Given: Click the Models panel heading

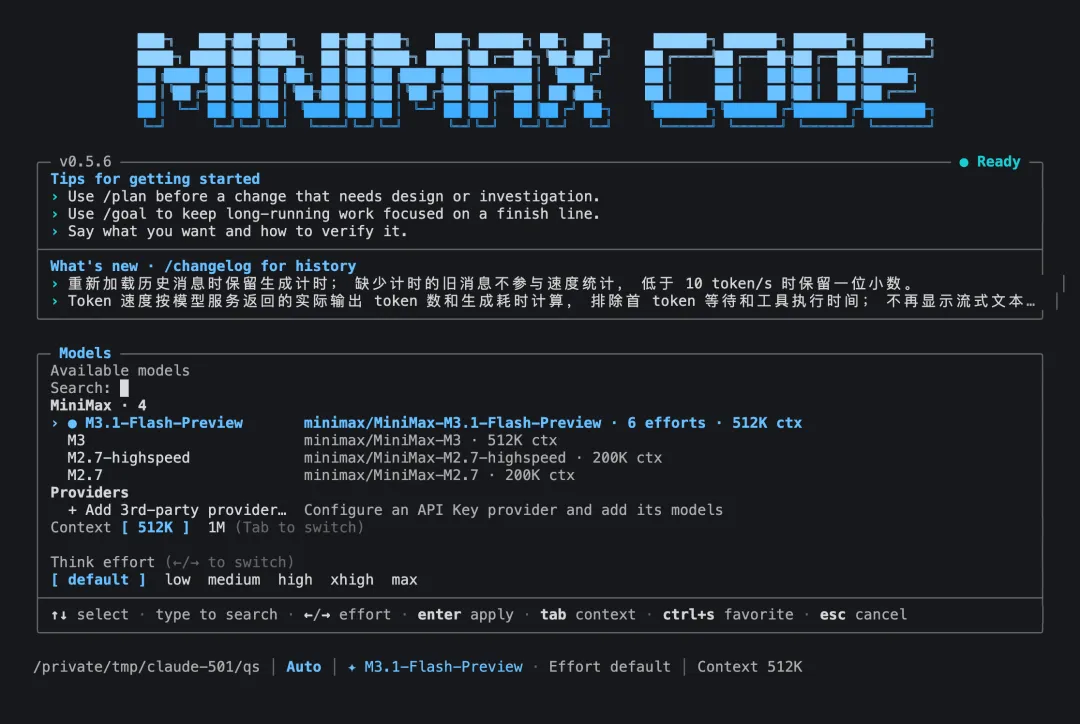Looking at the screenshot, I should coord(85,353).
